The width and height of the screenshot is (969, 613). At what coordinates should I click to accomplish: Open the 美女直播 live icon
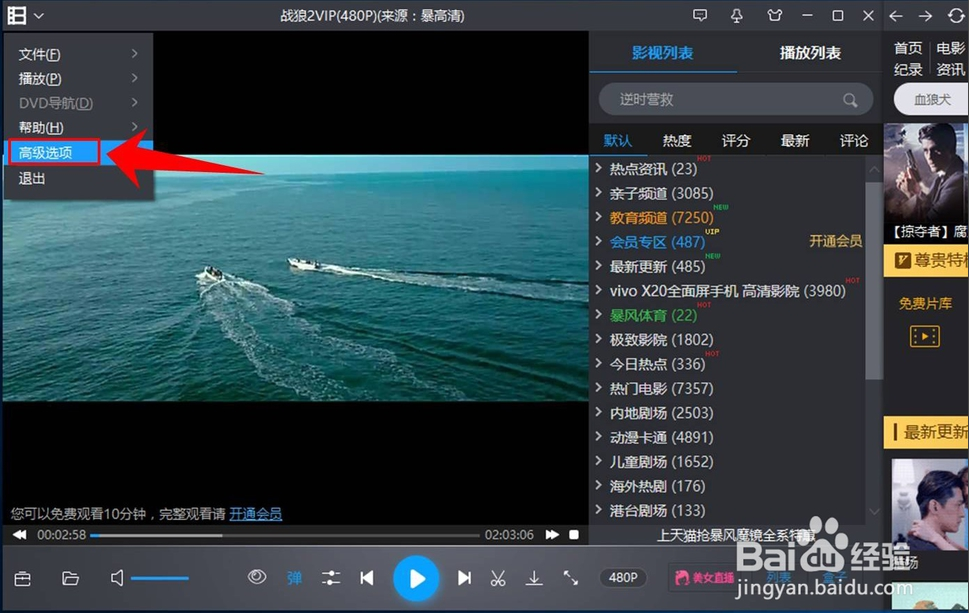pyautogui.click(x=705, y=578)
